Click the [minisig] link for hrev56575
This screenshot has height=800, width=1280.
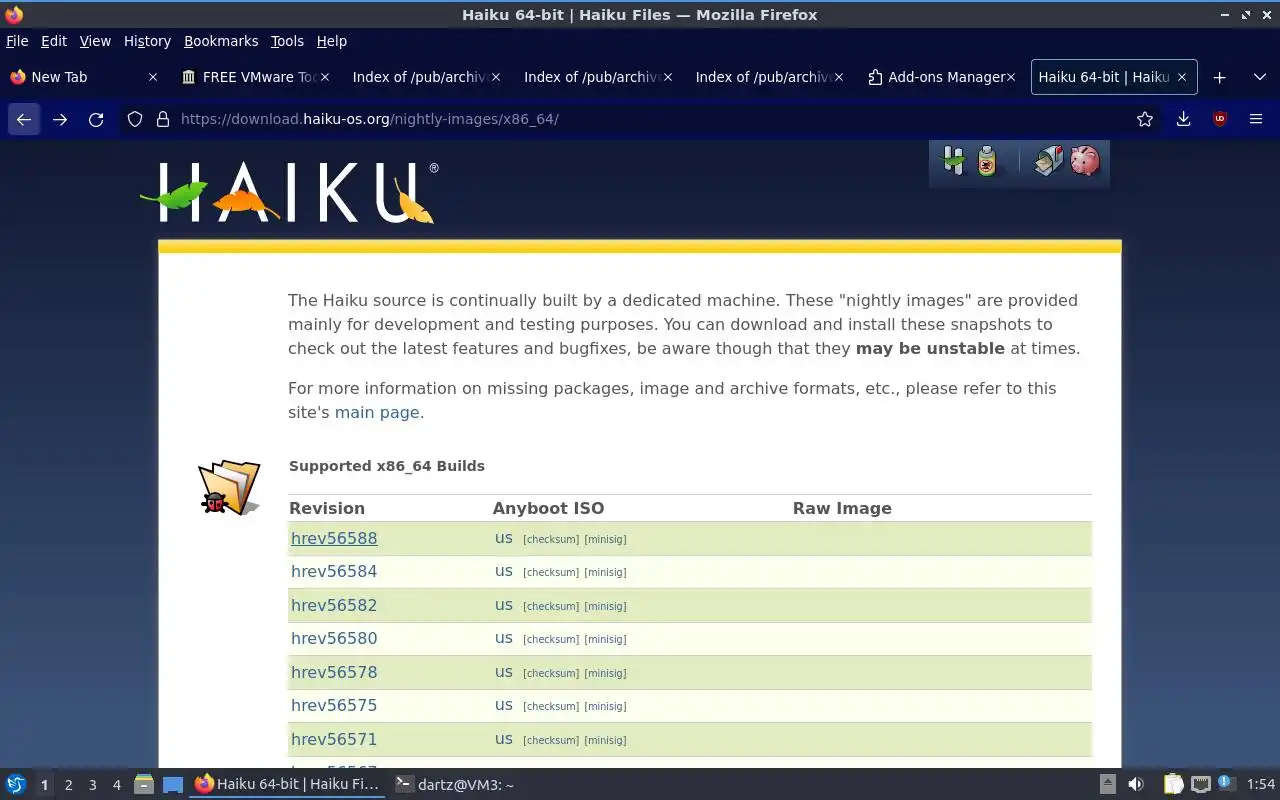[x=605, y=707]
